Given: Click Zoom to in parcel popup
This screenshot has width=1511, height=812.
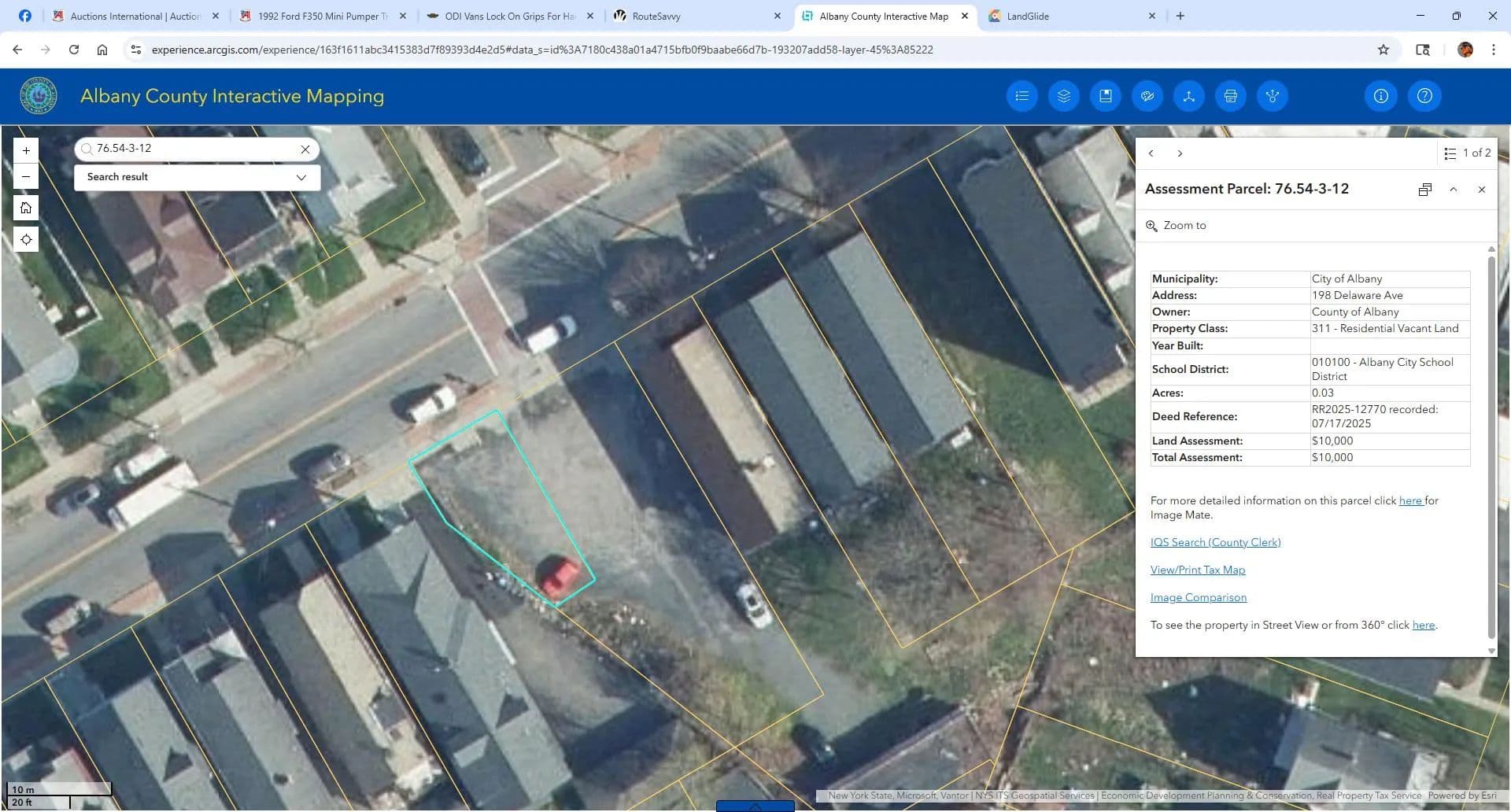Looking at the screenshot, I should [1176, 226].
